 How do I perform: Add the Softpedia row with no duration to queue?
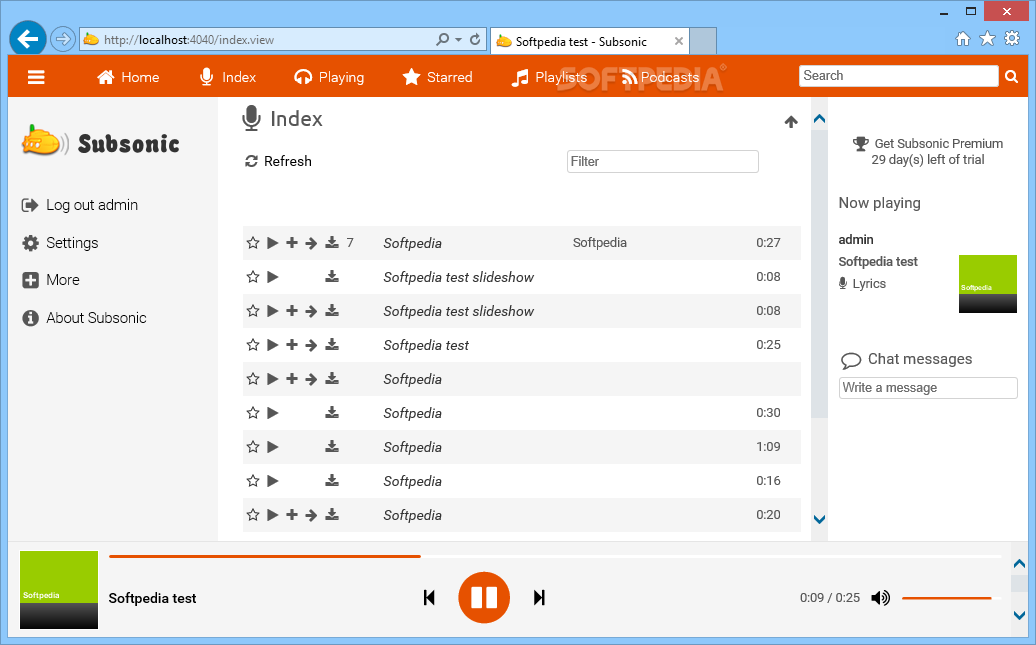point(292,379)
